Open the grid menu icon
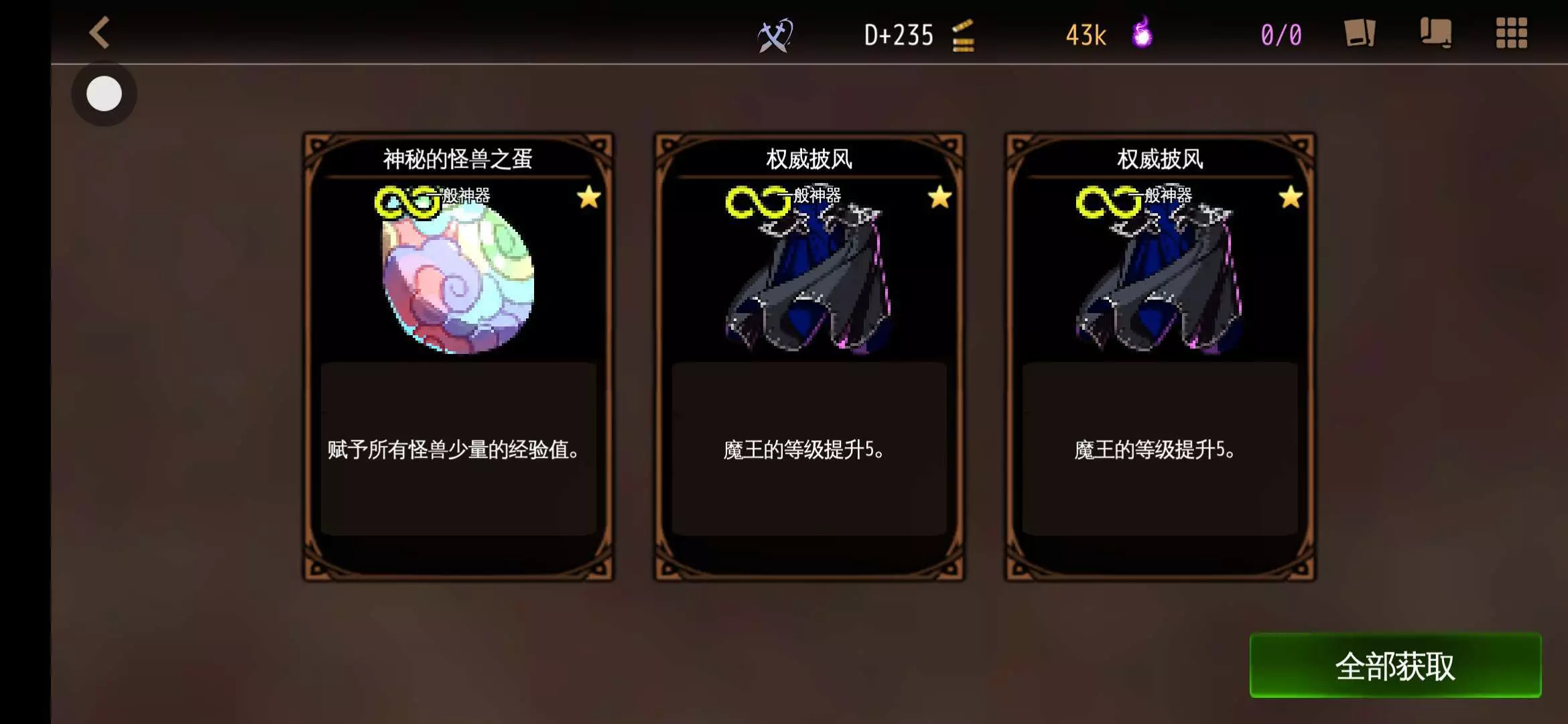 pyautogui.click(x=1512, y=33)
